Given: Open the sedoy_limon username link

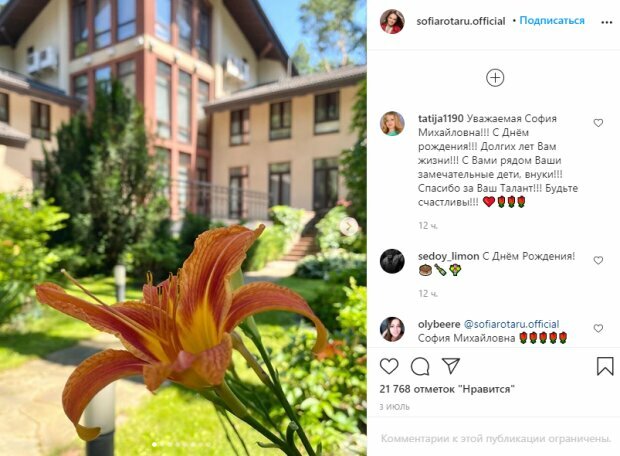Looking at the screenshot, I should click(x=448, y=256).
